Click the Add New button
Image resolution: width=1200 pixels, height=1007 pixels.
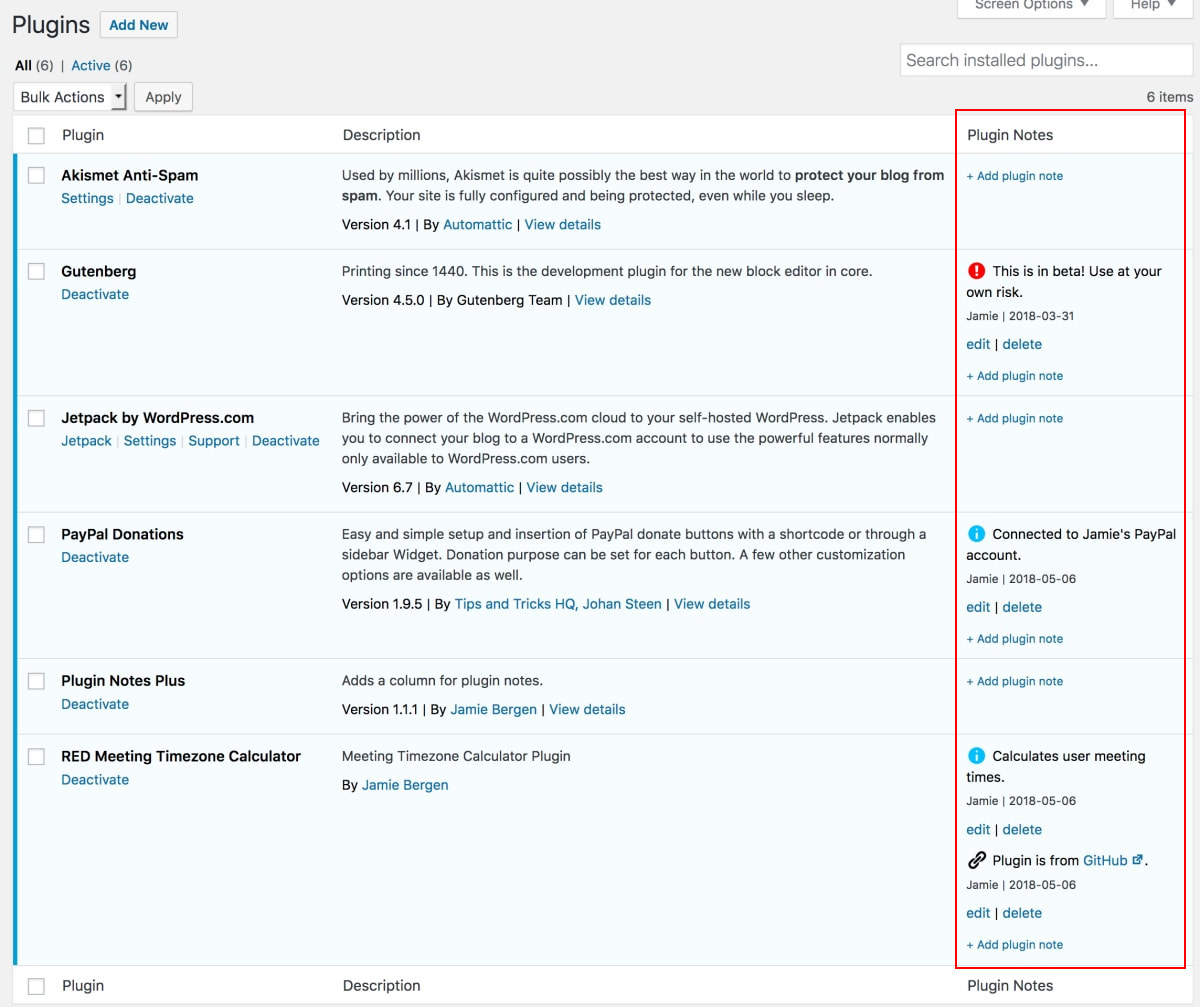138,24
